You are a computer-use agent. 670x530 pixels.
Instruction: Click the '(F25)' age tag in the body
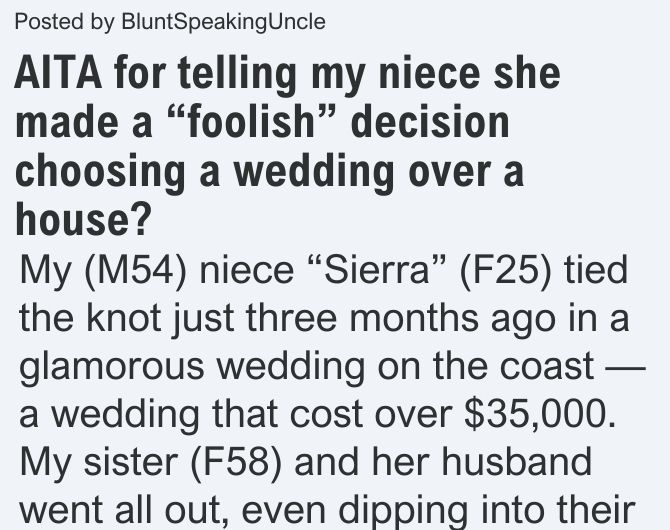[506, 271]
